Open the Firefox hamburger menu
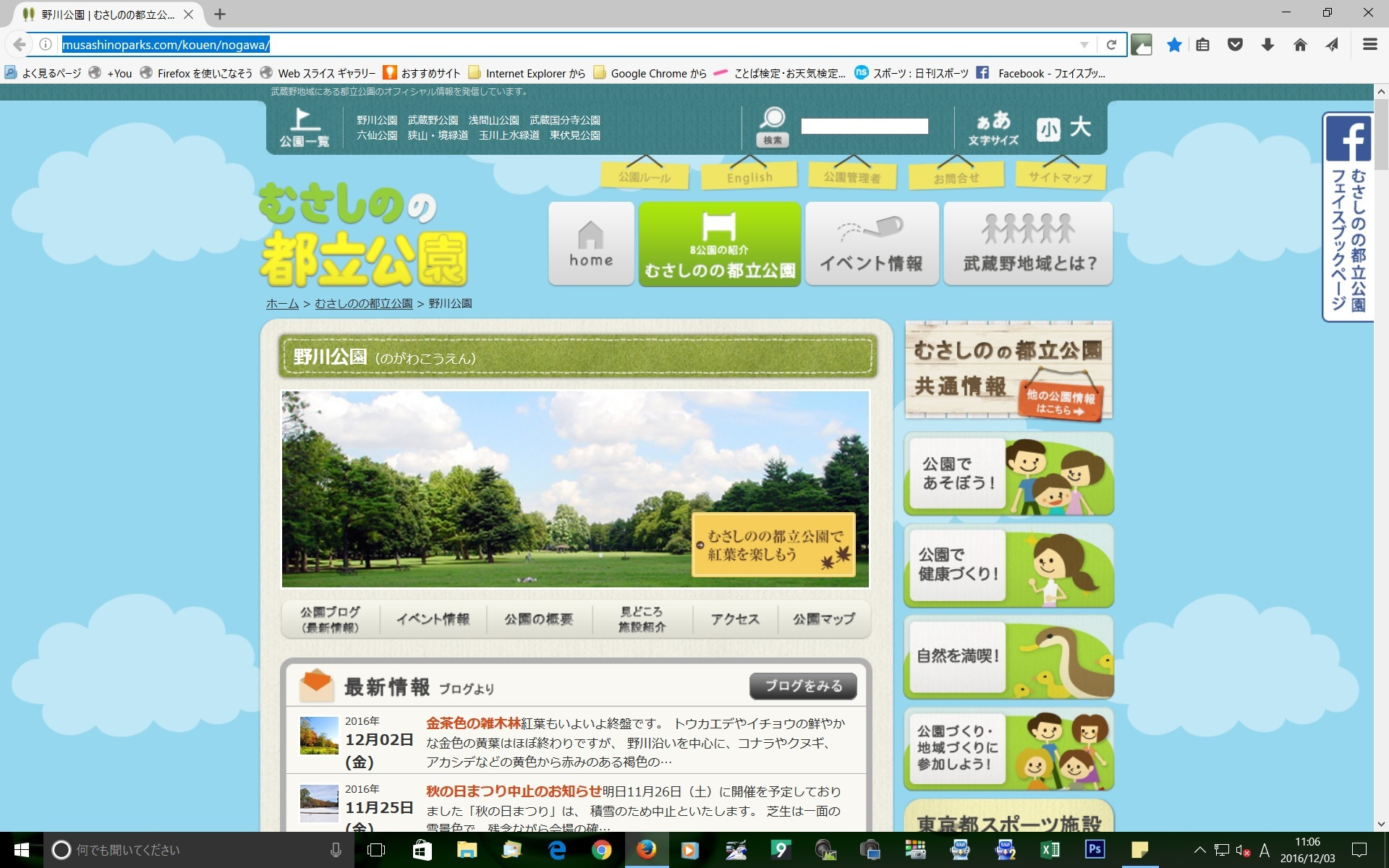Screen dimensions: 1389x868 pyautogui.click(x=1369, y=45)
